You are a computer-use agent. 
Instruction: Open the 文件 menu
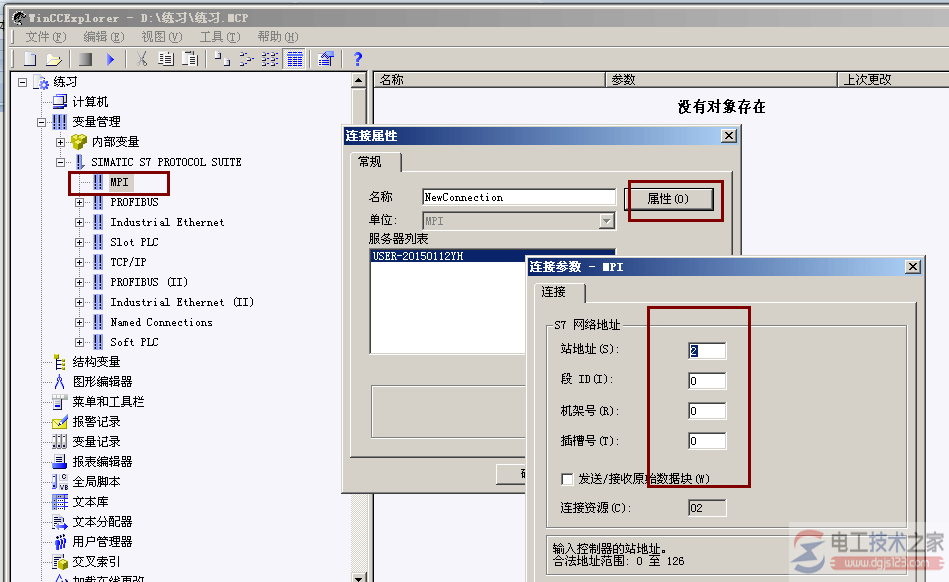click(46, 37)
